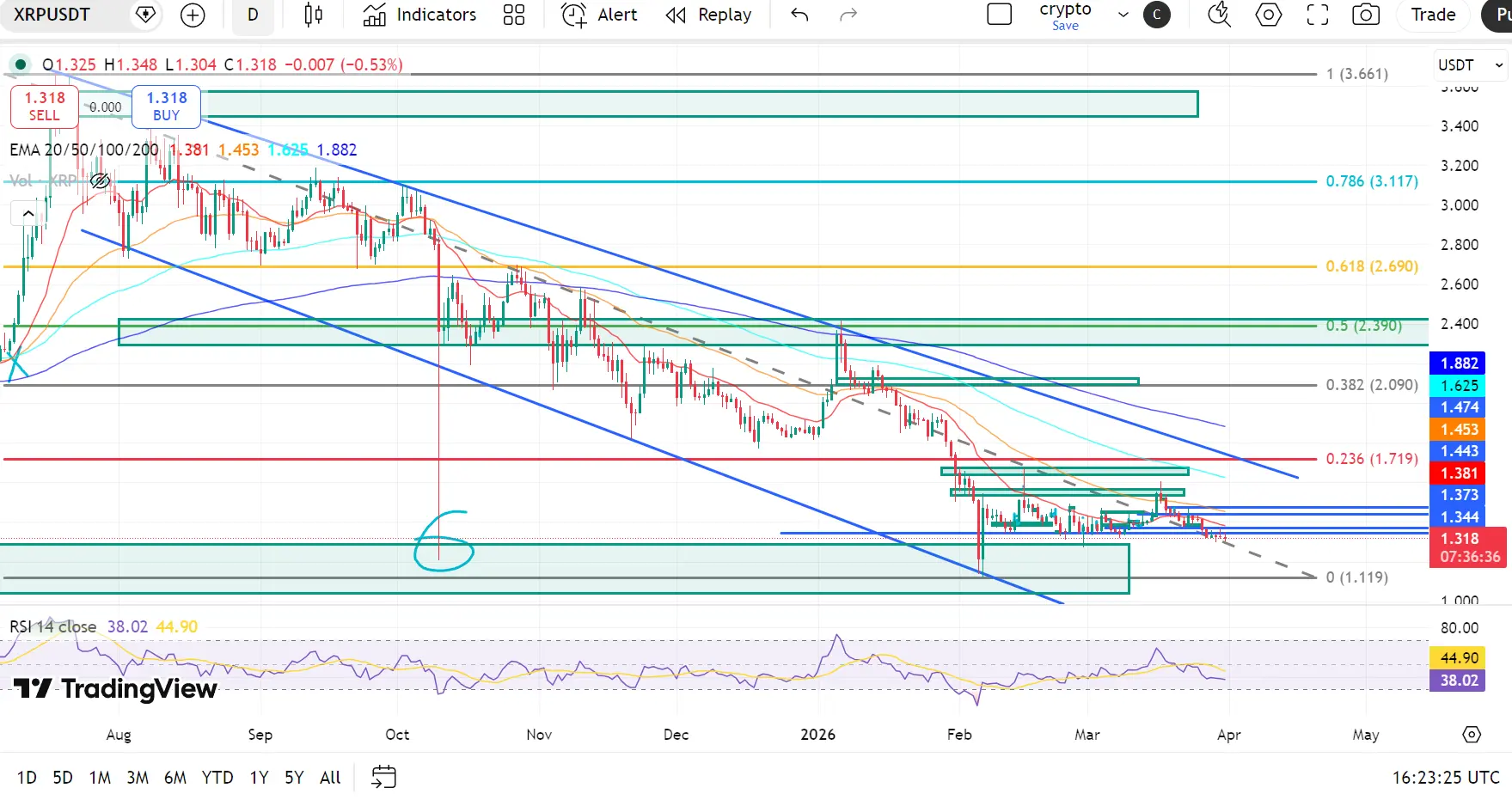Open quick search from the toolbar

pyautogui.click(x=1219, y=15)
